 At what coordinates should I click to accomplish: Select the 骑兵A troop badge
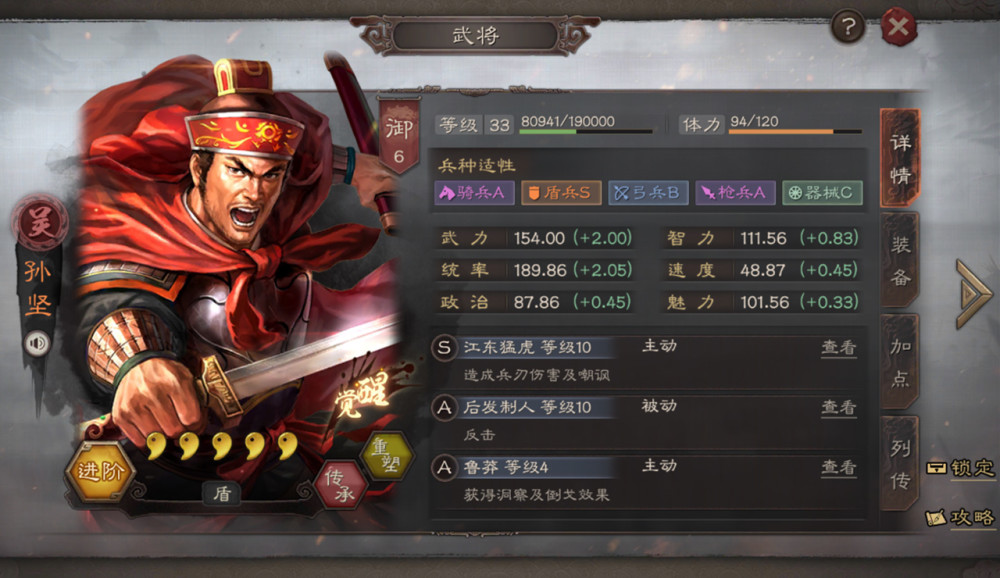[x=474, y=193]
